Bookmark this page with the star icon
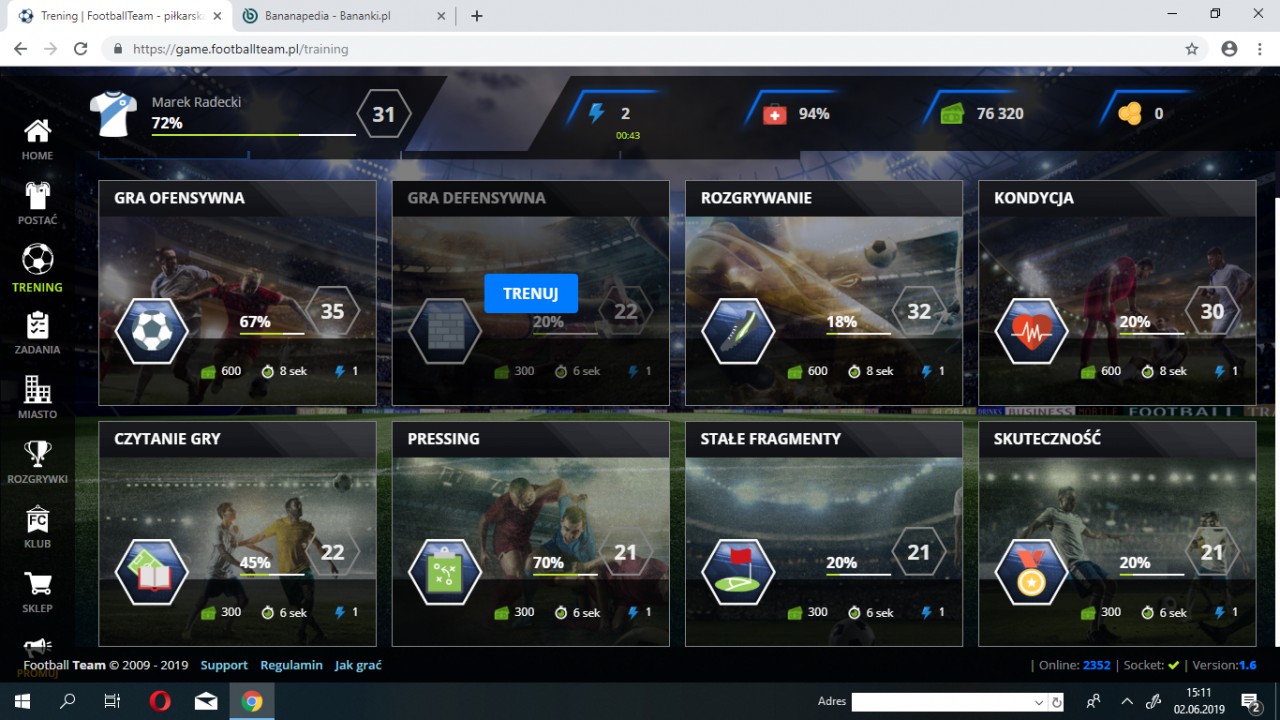 1191,49
